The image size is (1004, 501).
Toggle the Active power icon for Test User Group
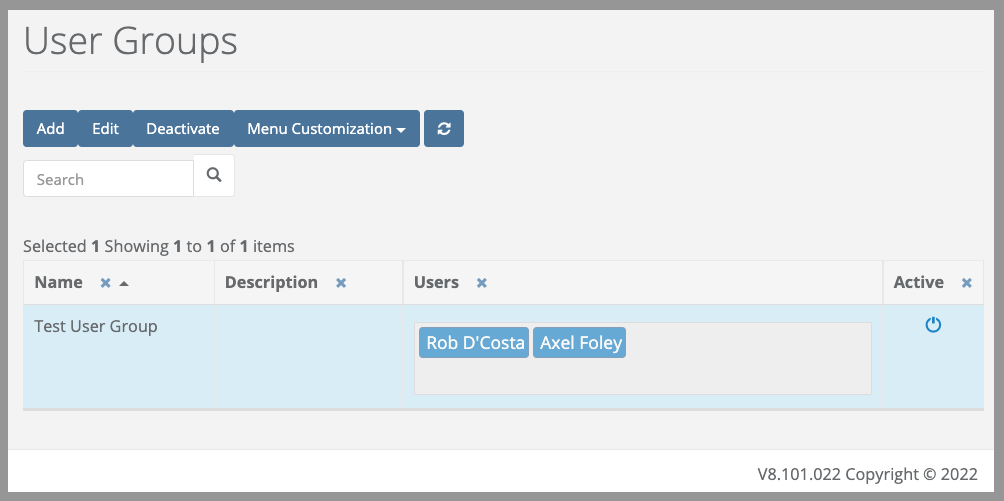[x=933, y=325]
